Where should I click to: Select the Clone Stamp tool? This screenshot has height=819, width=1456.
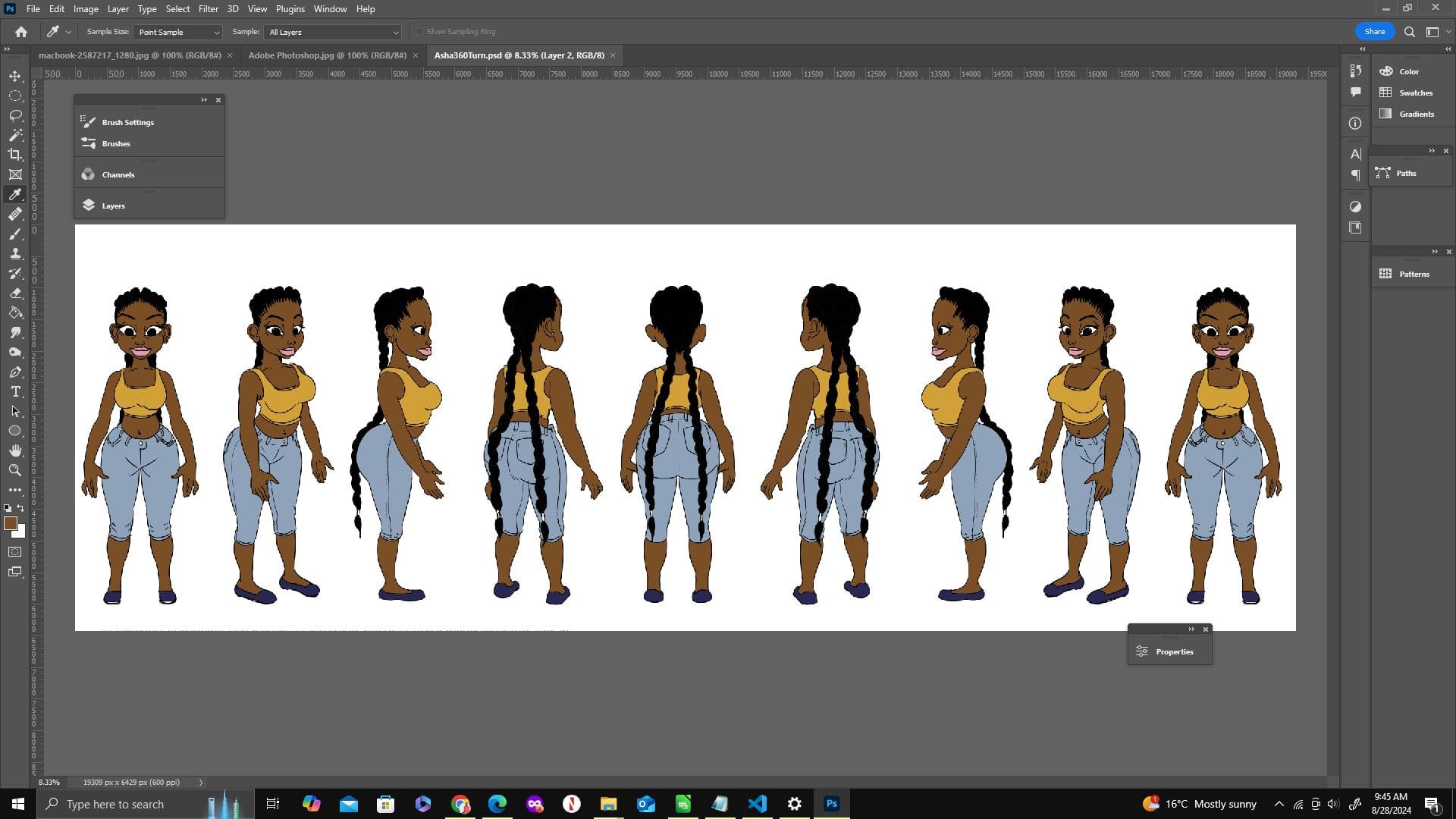pos(15,253)
